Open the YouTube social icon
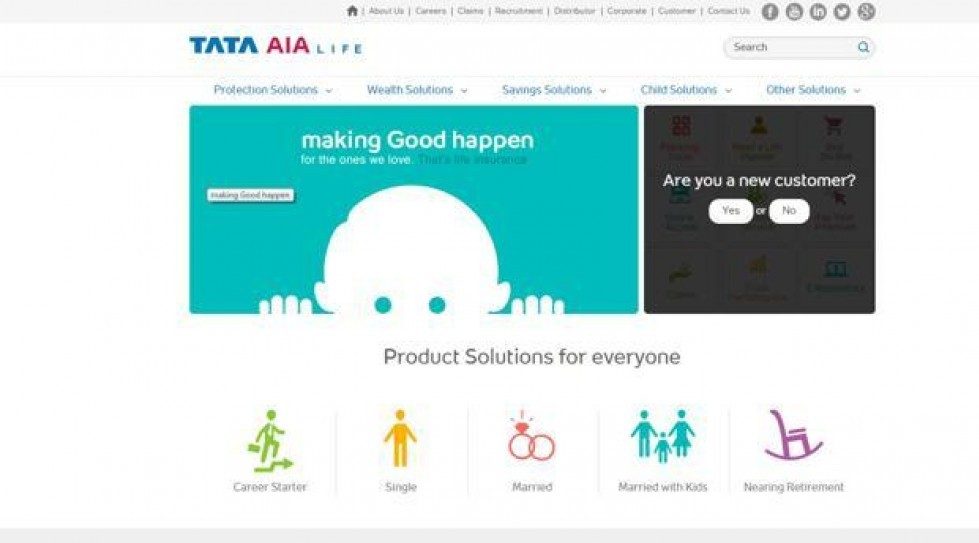This screenshot has height=543, width=979. 794,11
